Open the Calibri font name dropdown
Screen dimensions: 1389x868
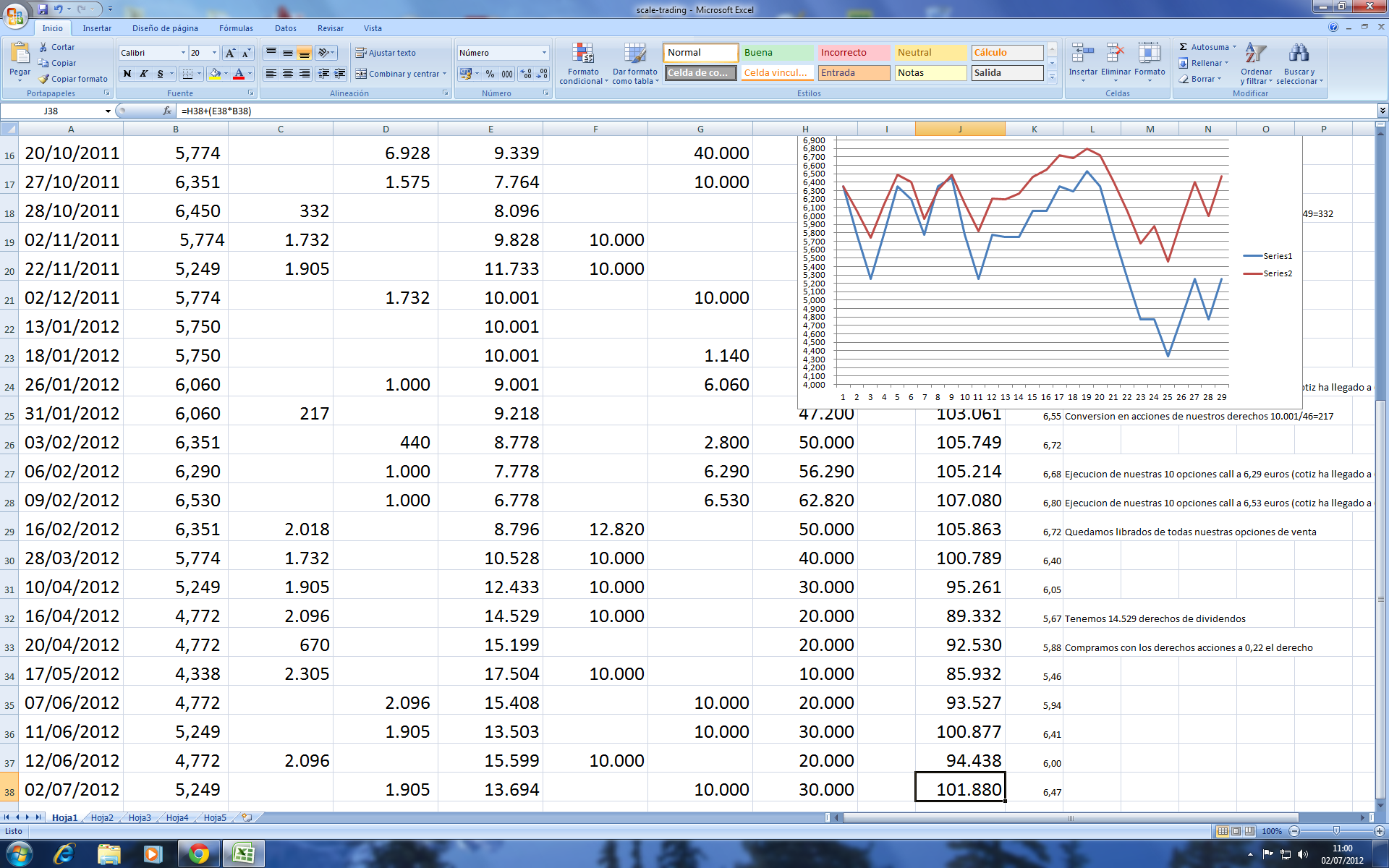pyautogui.click(x=182, y=53)
